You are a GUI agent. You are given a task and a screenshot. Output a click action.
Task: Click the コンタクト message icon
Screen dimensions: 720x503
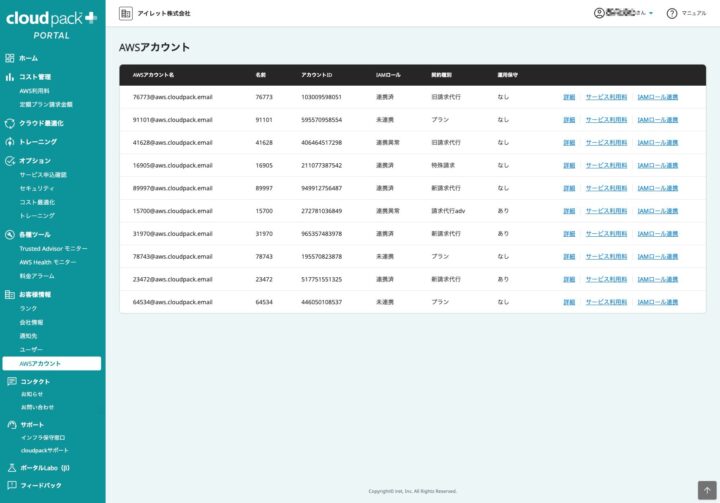(11, 381)
